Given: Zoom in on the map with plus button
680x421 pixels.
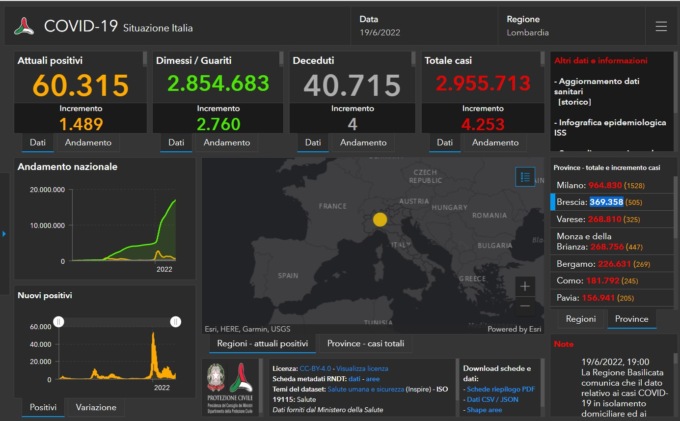Looking at the screenshot, I should click(526, 286).
